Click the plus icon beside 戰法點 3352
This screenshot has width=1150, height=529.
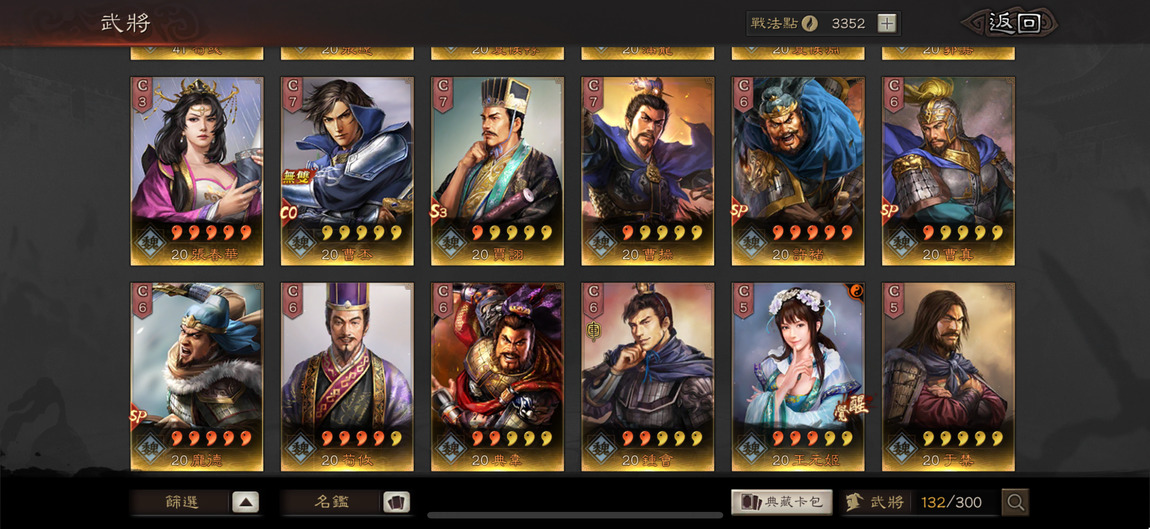click(x=887, y=23)
